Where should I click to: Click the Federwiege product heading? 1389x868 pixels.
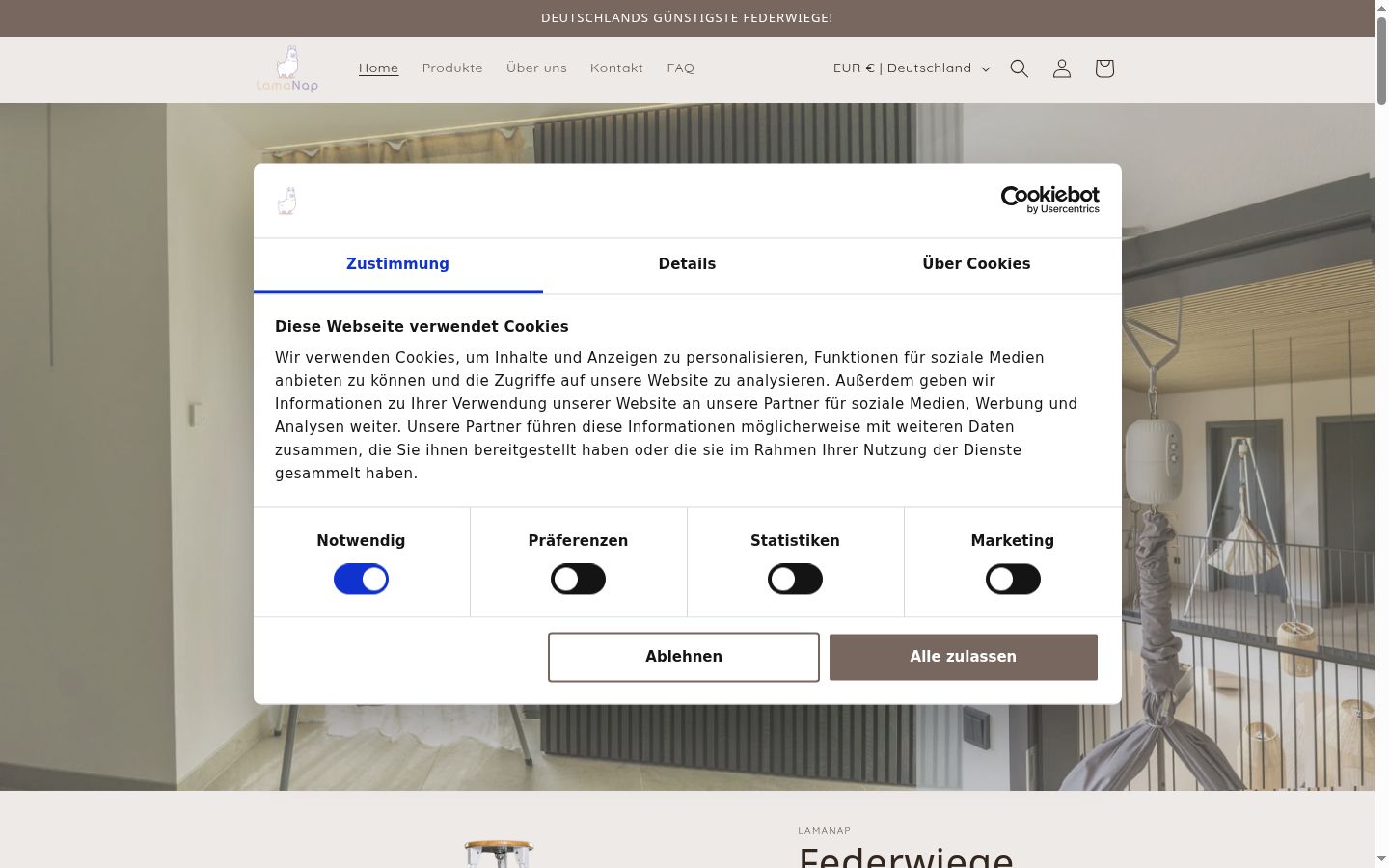[906, 857]
